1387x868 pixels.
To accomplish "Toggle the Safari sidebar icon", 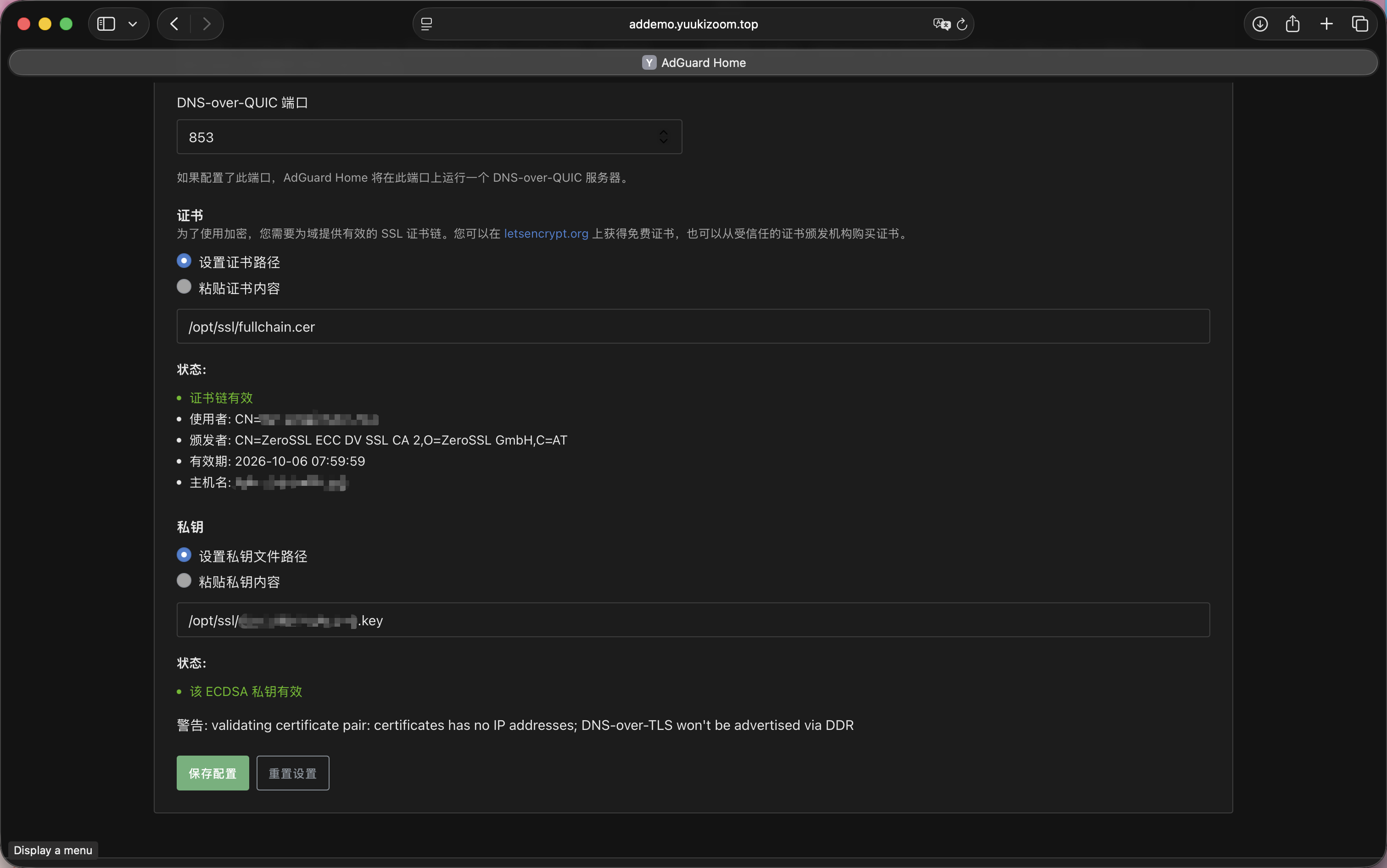I will click(106, 23).
